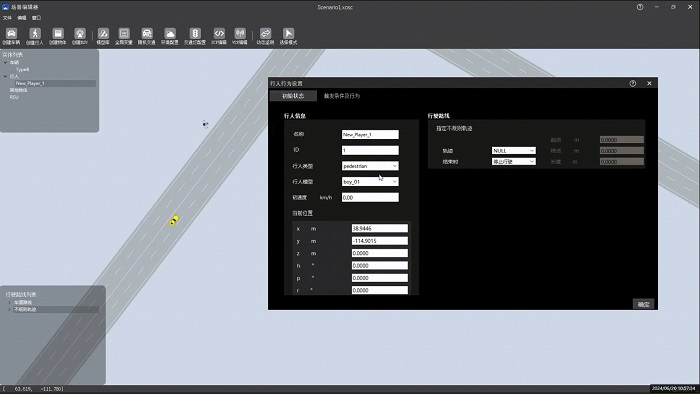Click the x position coordinate field

point(379,228)
